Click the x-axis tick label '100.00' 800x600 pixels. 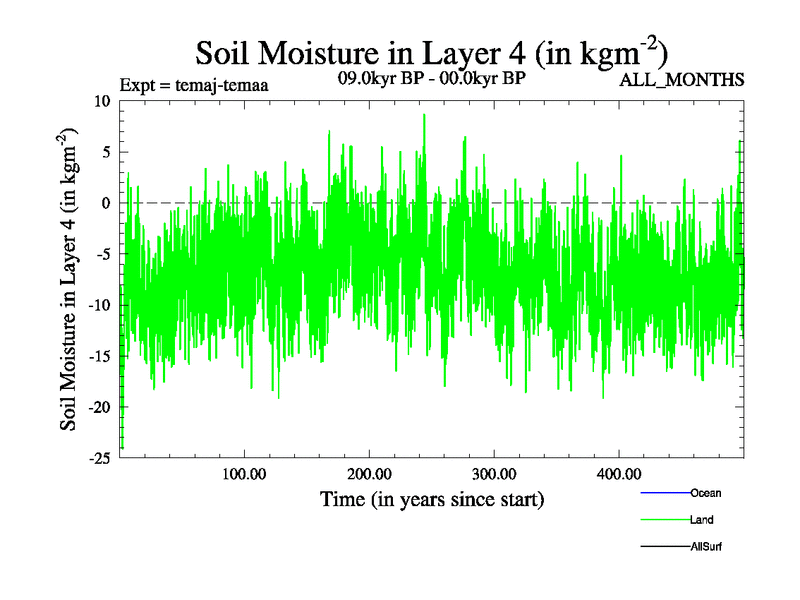[x=244, y=474]
